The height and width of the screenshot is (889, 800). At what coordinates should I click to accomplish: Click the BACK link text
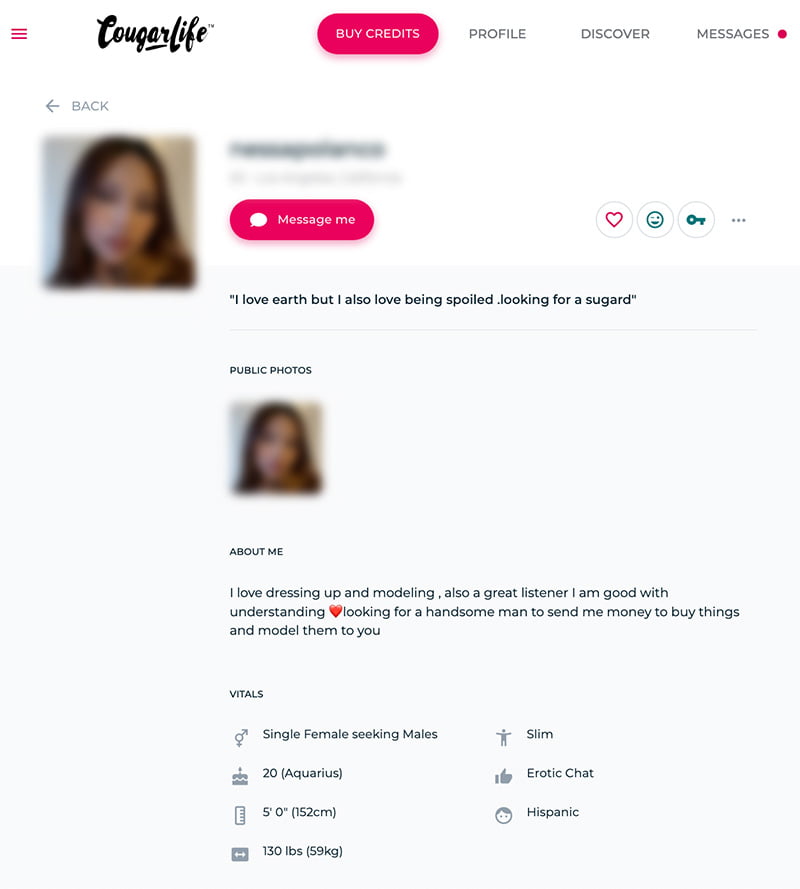click(90, 106)
